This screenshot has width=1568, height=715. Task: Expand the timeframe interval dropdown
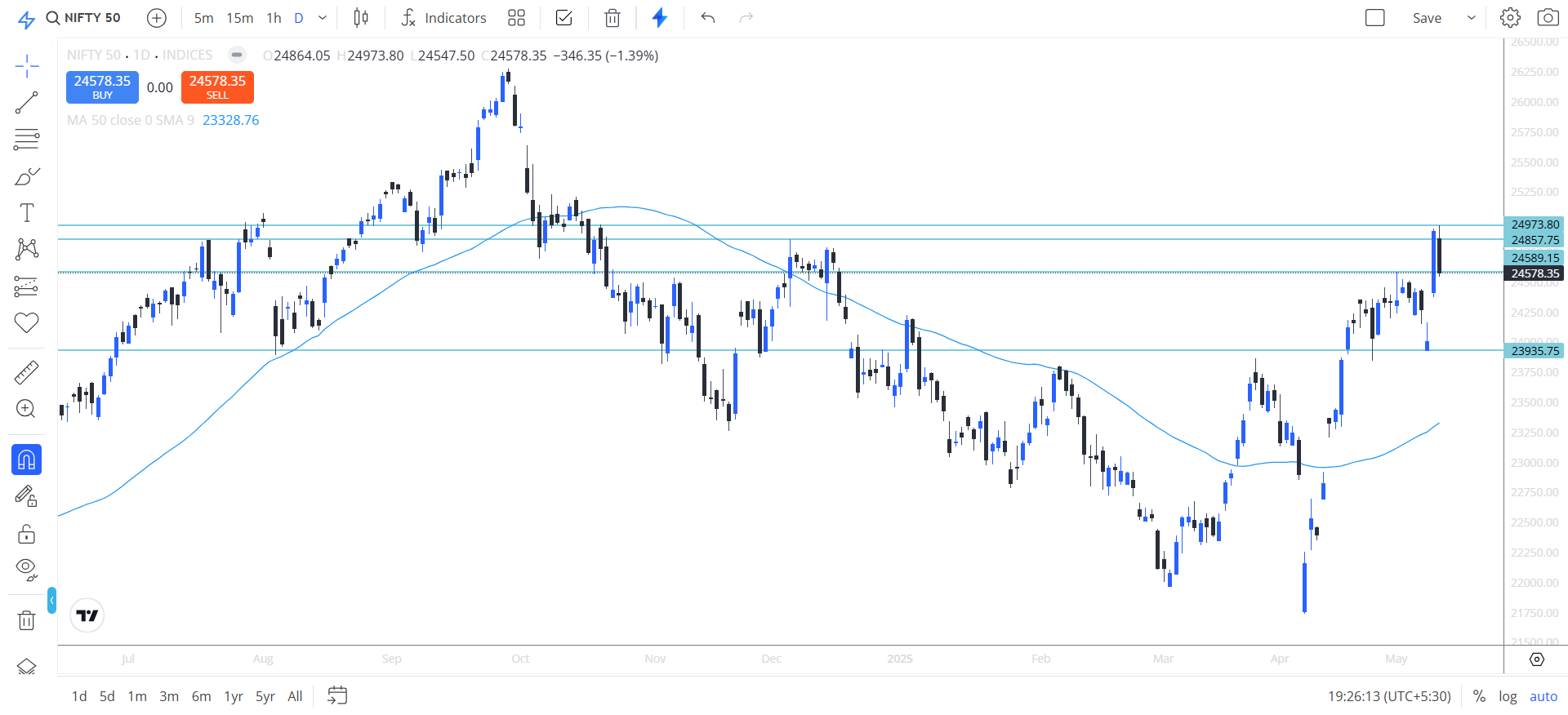[x=323, y=18]
